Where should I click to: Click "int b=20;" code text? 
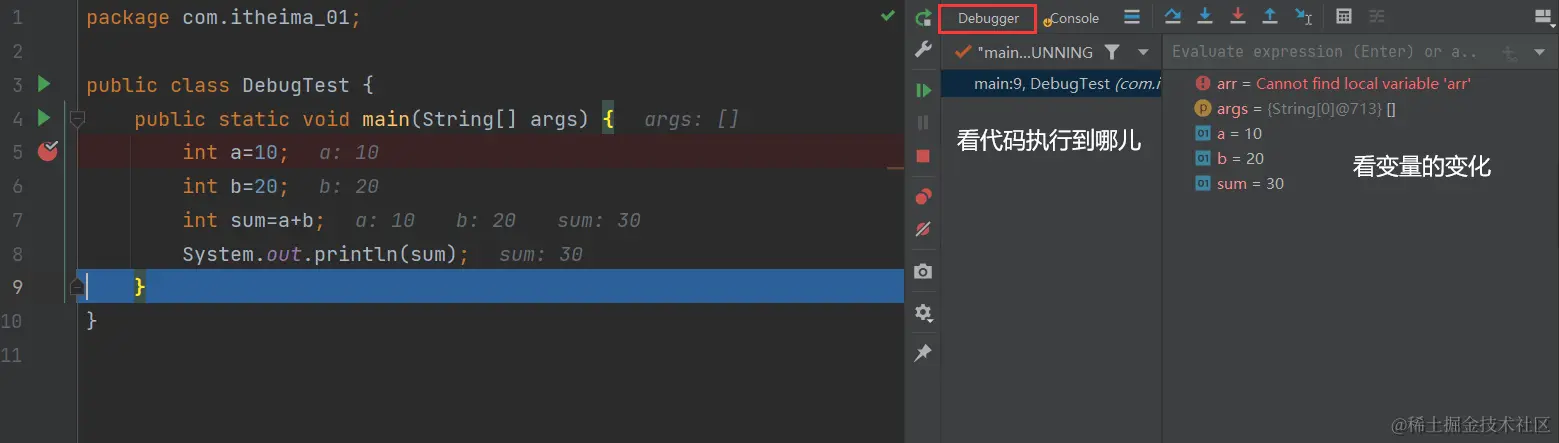pyautogui.click(x=235, y=186)
